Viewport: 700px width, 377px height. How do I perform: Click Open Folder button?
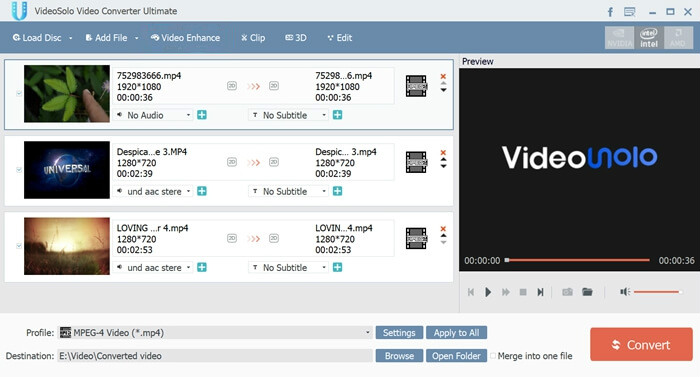click(x=456, y=356)
